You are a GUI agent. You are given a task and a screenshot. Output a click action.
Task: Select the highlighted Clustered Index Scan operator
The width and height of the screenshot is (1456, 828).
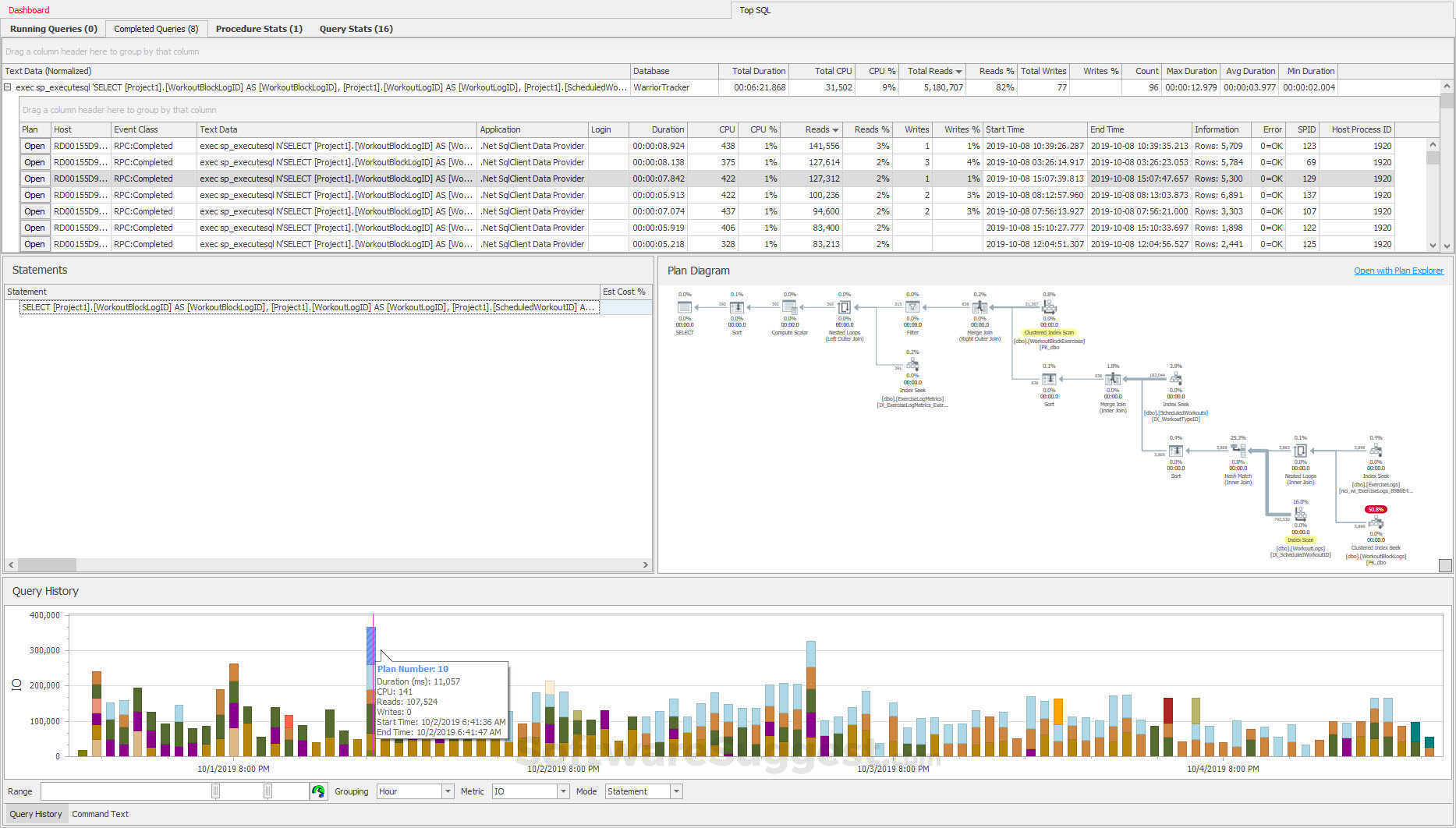(1049, 306)
